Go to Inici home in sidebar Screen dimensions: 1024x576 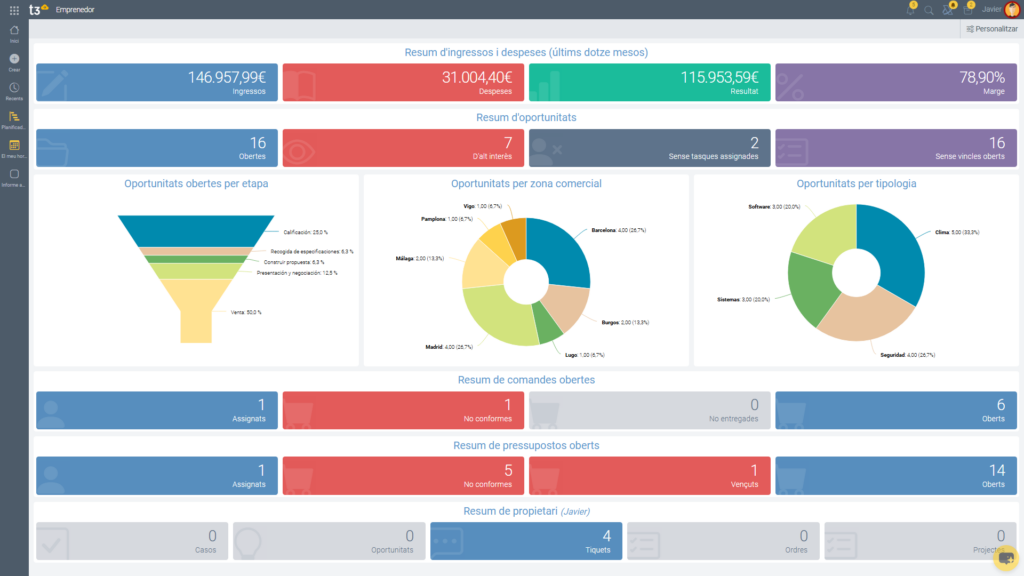[x=14, y=32]
